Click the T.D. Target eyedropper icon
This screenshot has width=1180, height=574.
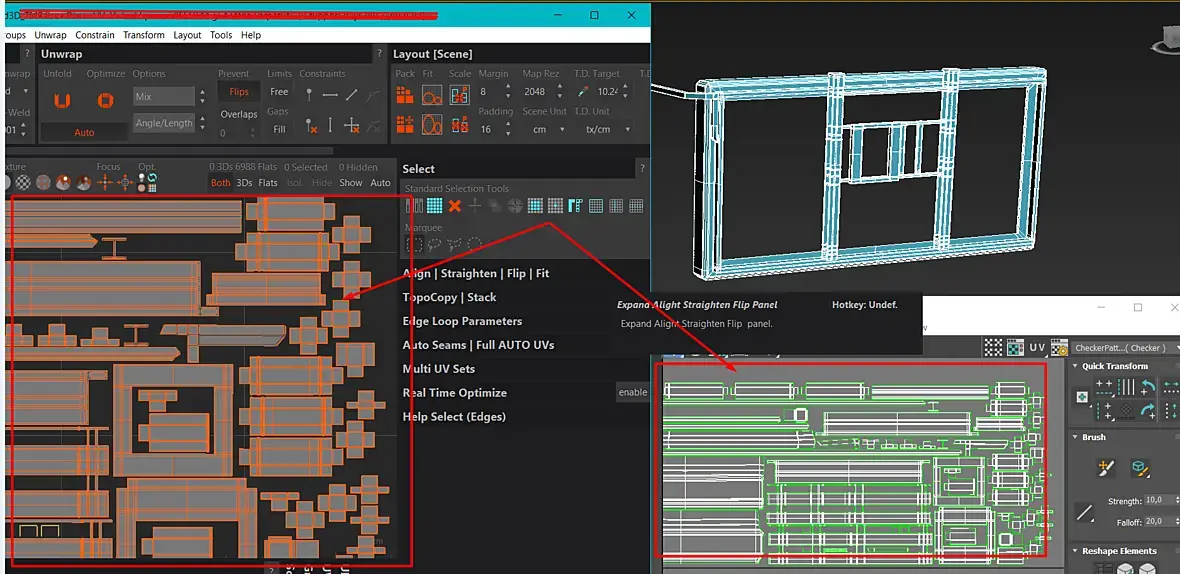tap(582, 92)
